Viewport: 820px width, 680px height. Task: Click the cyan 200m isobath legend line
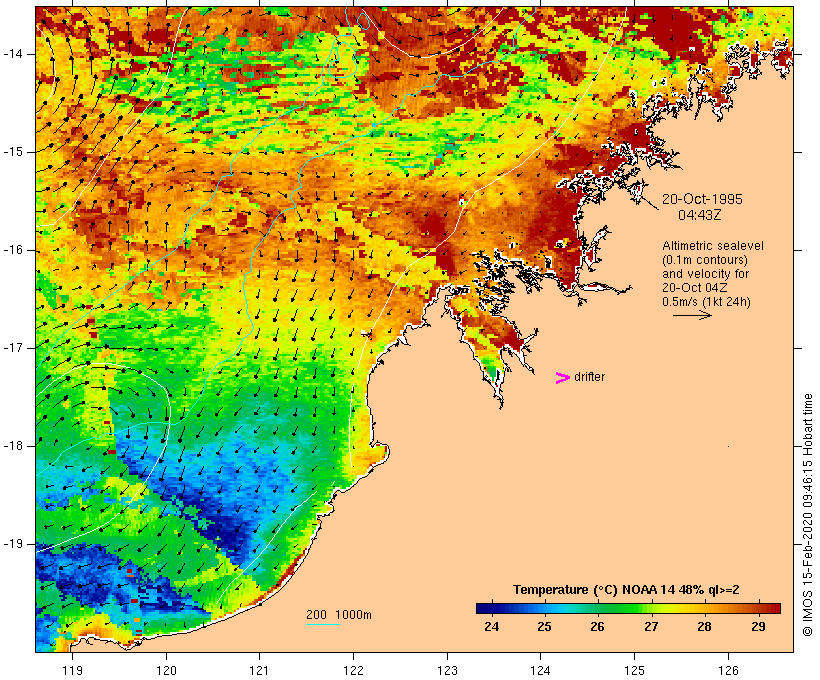(x=323, y=624)
